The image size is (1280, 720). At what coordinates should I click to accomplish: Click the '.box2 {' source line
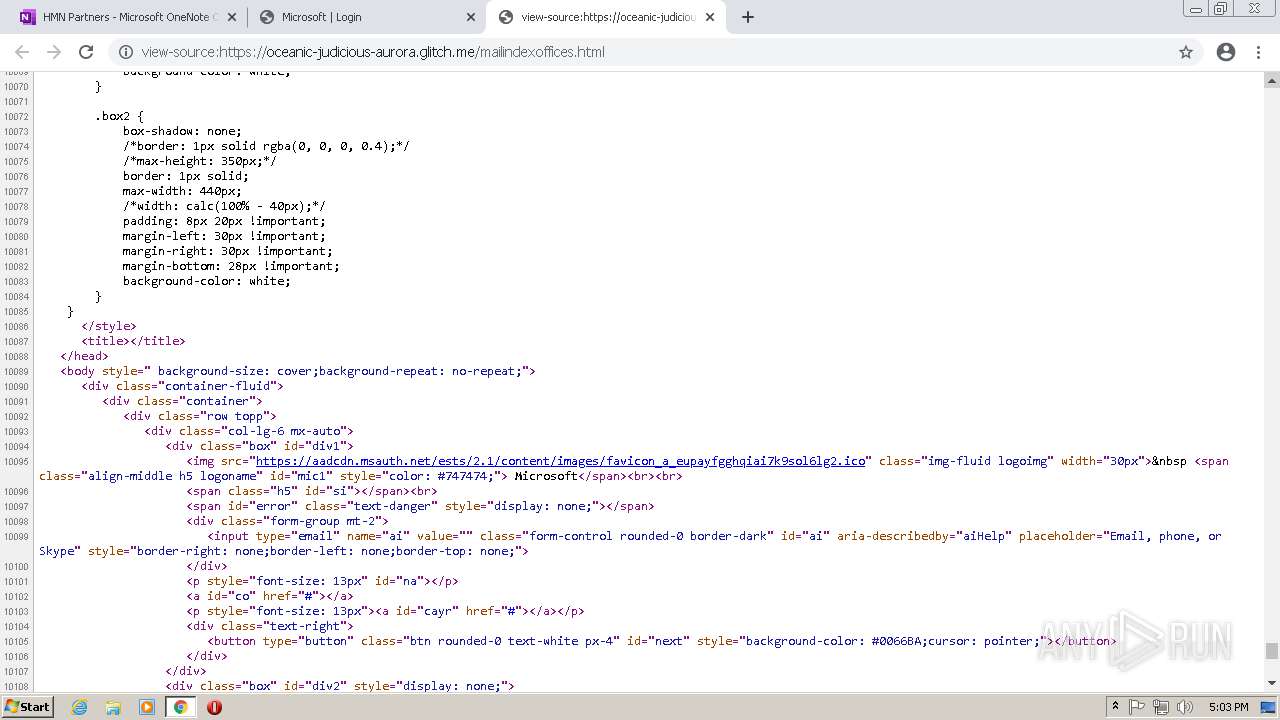click(x=120, y=116)
